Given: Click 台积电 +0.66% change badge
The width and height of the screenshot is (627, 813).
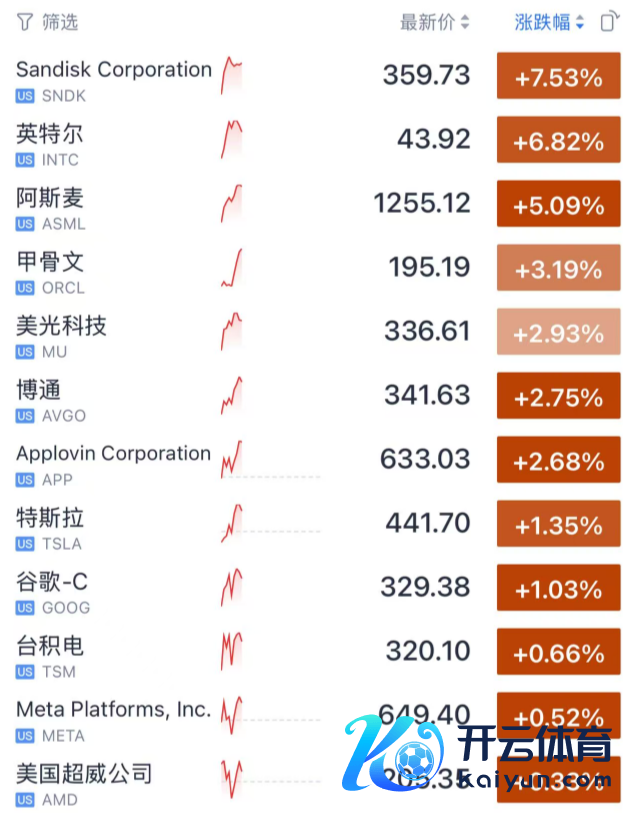Looking at the screenshot, I should (558, 654).
